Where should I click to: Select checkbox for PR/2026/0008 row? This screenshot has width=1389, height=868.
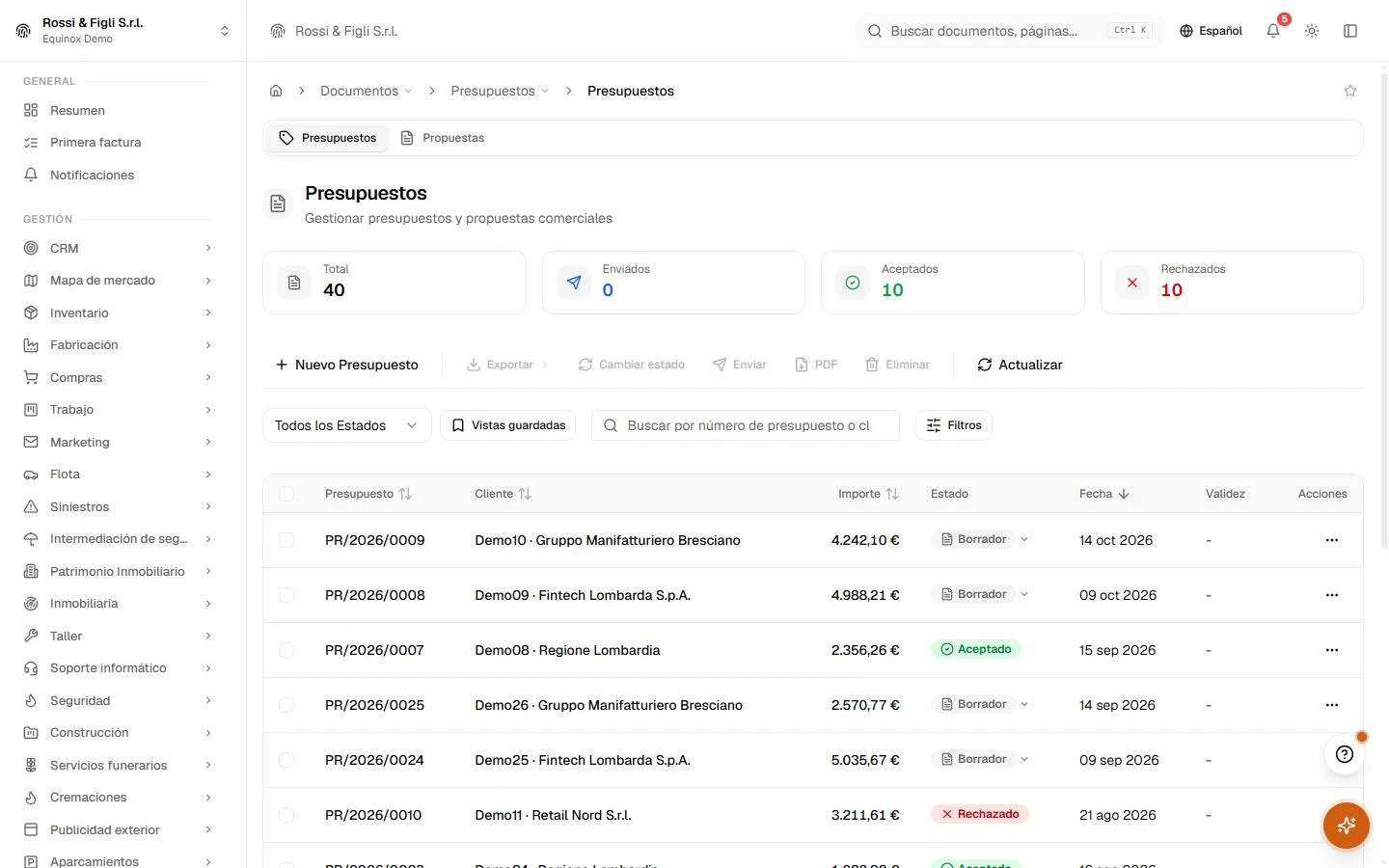286,595
